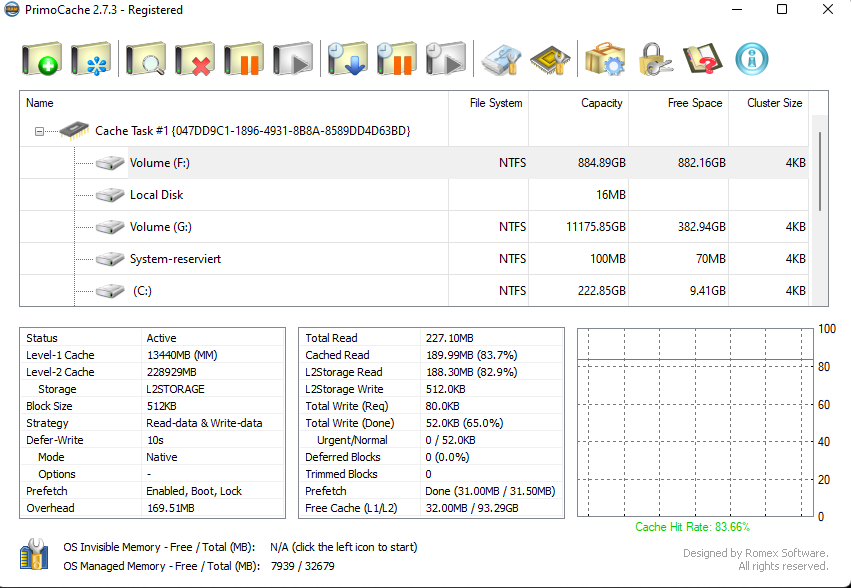Open the options box-with-gear icon

tap(604, 59)
